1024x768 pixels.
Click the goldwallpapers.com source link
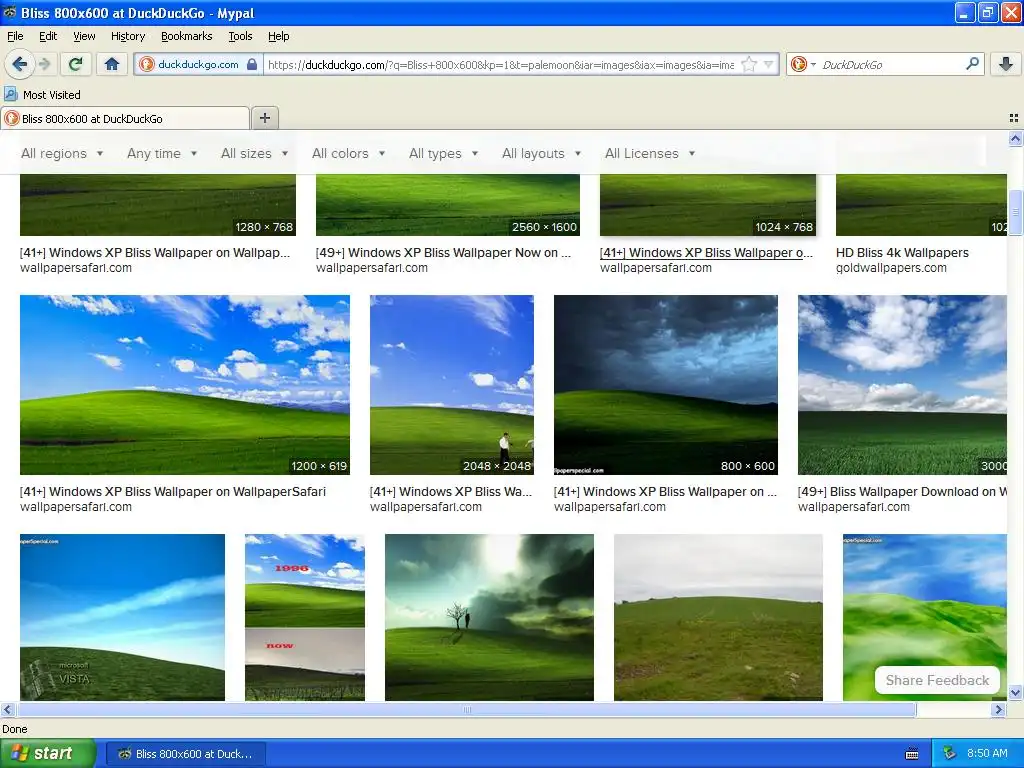891,268
